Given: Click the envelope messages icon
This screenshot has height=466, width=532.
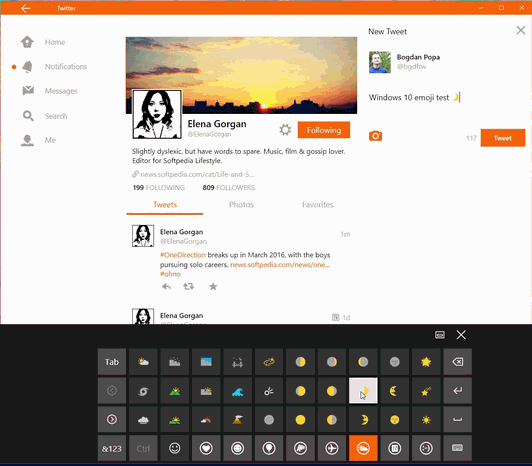Looking at the screenshot, I should (x=28, y=91).
